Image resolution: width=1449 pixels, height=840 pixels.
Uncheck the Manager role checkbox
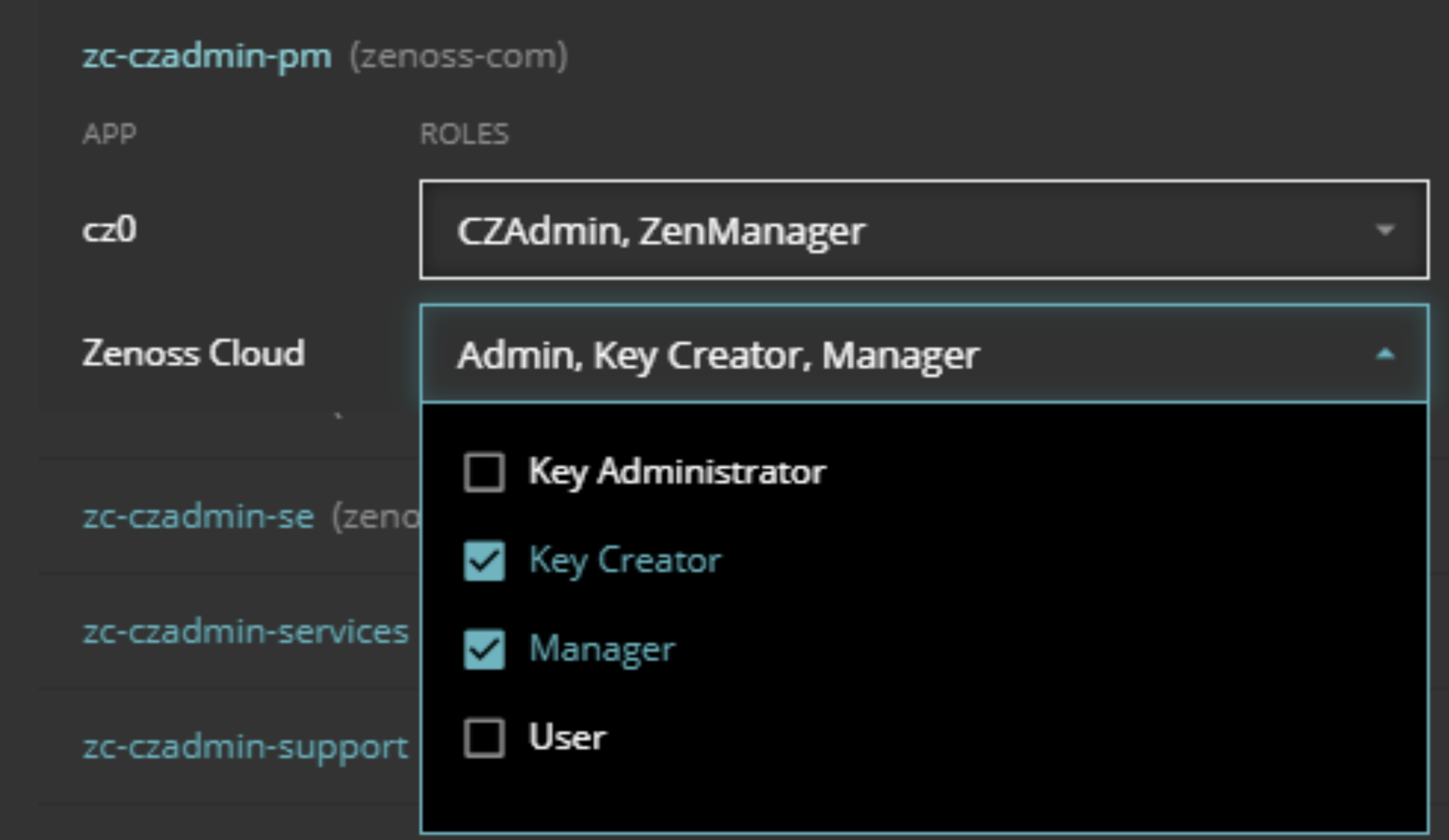484,649
